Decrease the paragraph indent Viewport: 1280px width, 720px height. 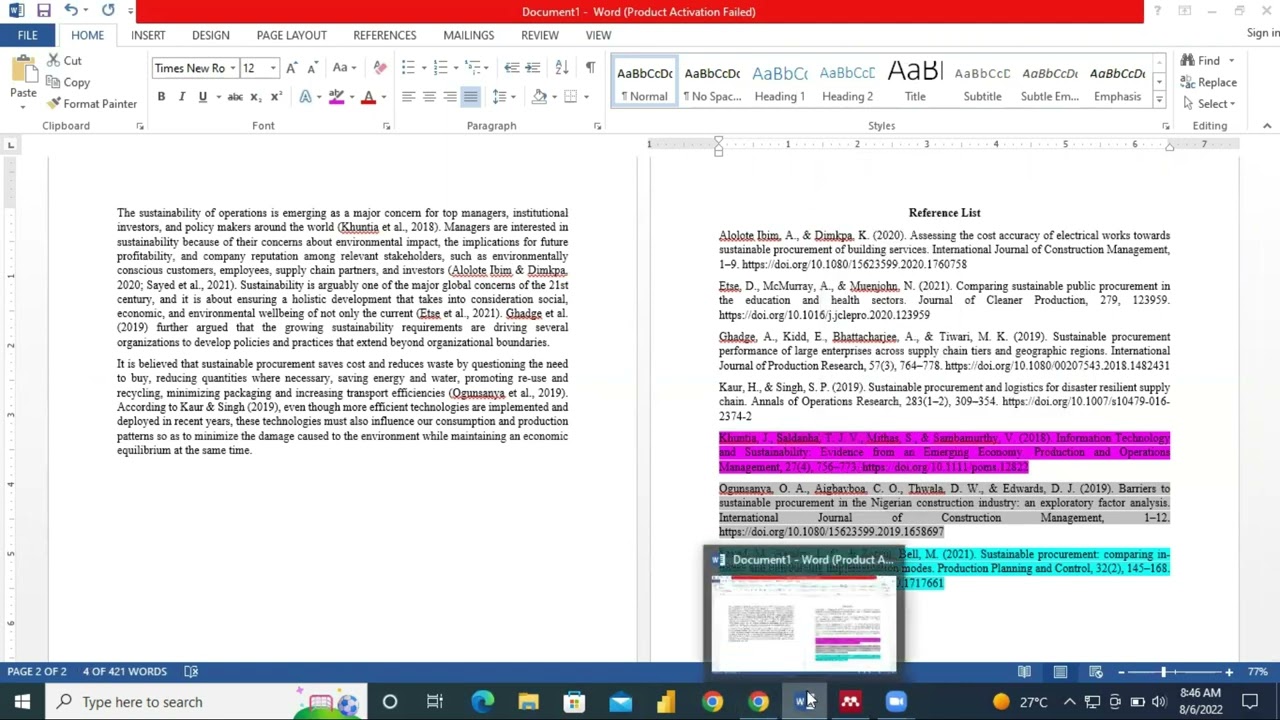(x=511, y=68)
